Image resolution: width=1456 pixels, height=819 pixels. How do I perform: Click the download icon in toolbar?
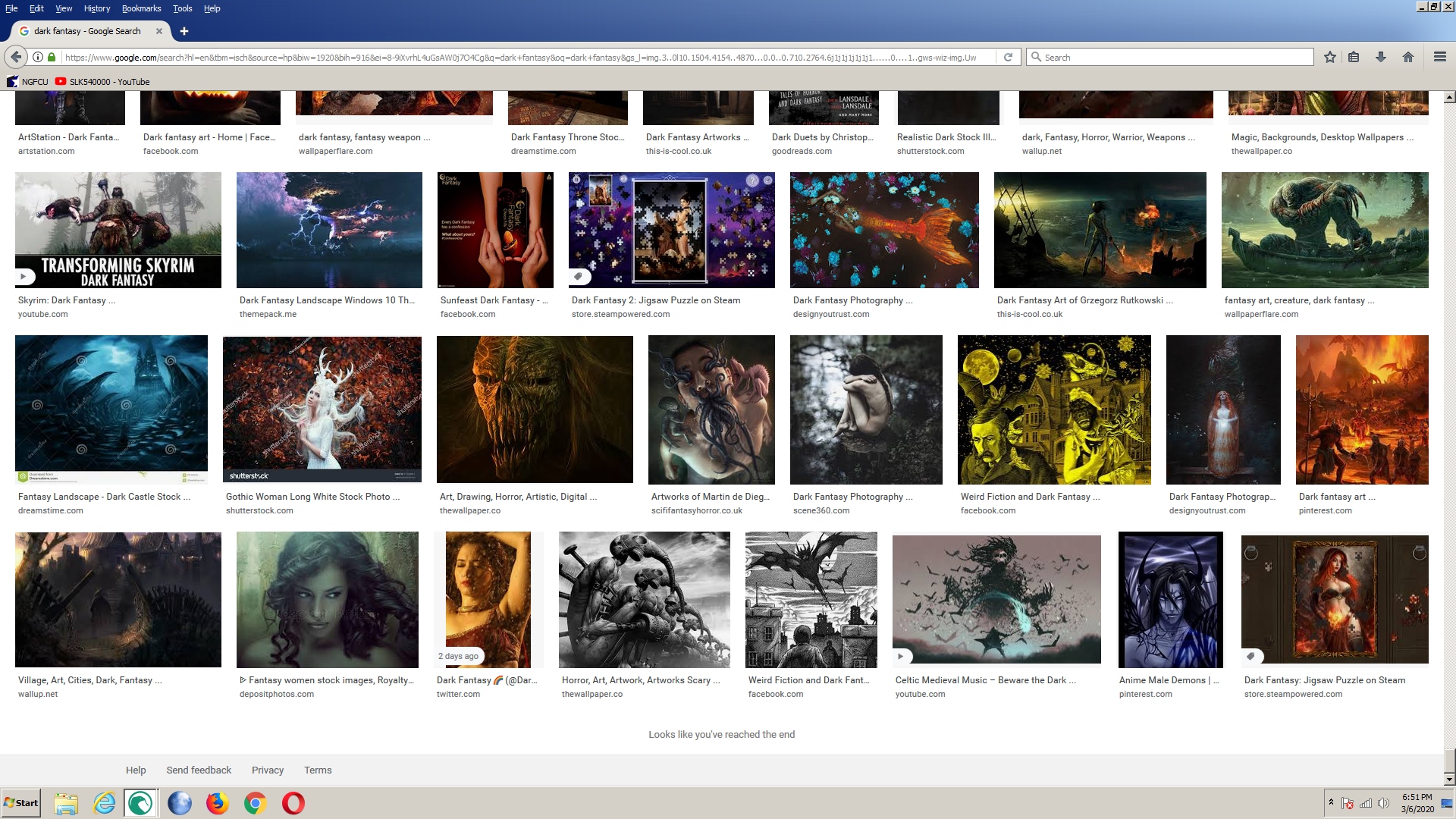(1381, 57)
